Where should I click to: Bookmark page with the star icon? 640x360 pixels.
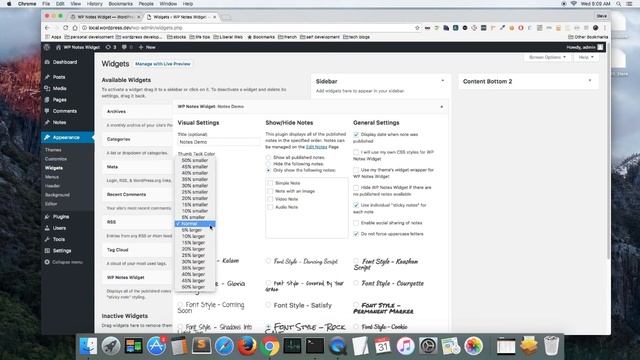tap(417, 28)
